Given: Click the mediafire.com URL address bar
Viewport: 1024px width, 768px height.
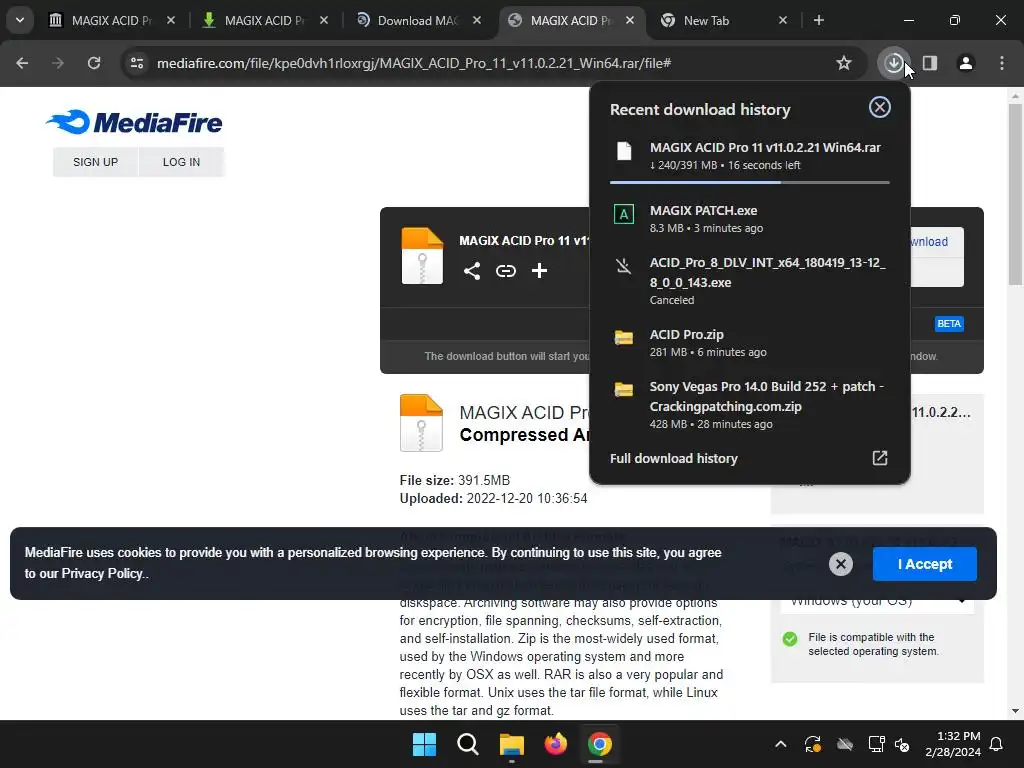Looking at the screenshot, I should 414,63.
